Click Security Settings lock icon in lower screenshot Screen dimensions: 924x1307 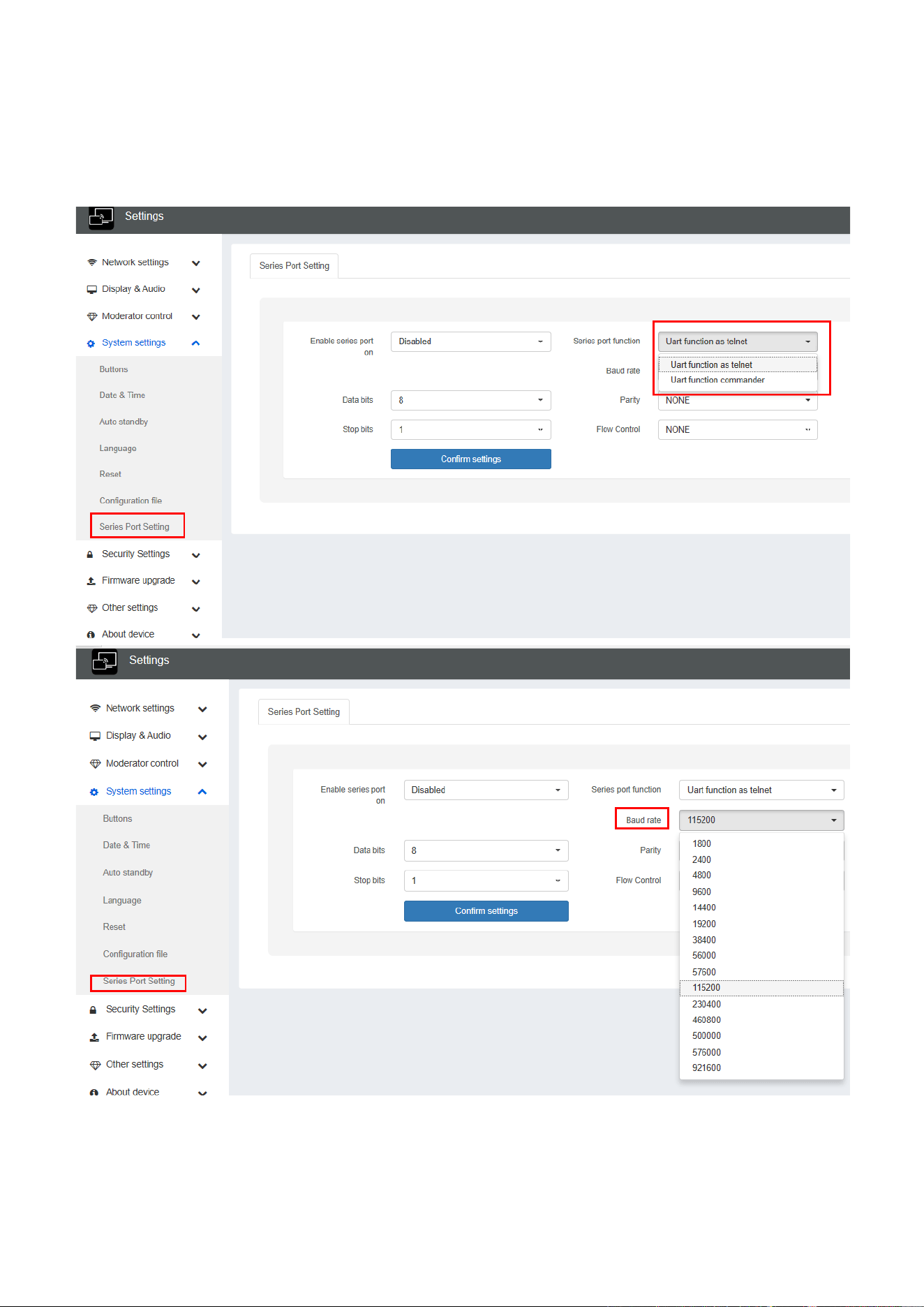pos(94,1010)
